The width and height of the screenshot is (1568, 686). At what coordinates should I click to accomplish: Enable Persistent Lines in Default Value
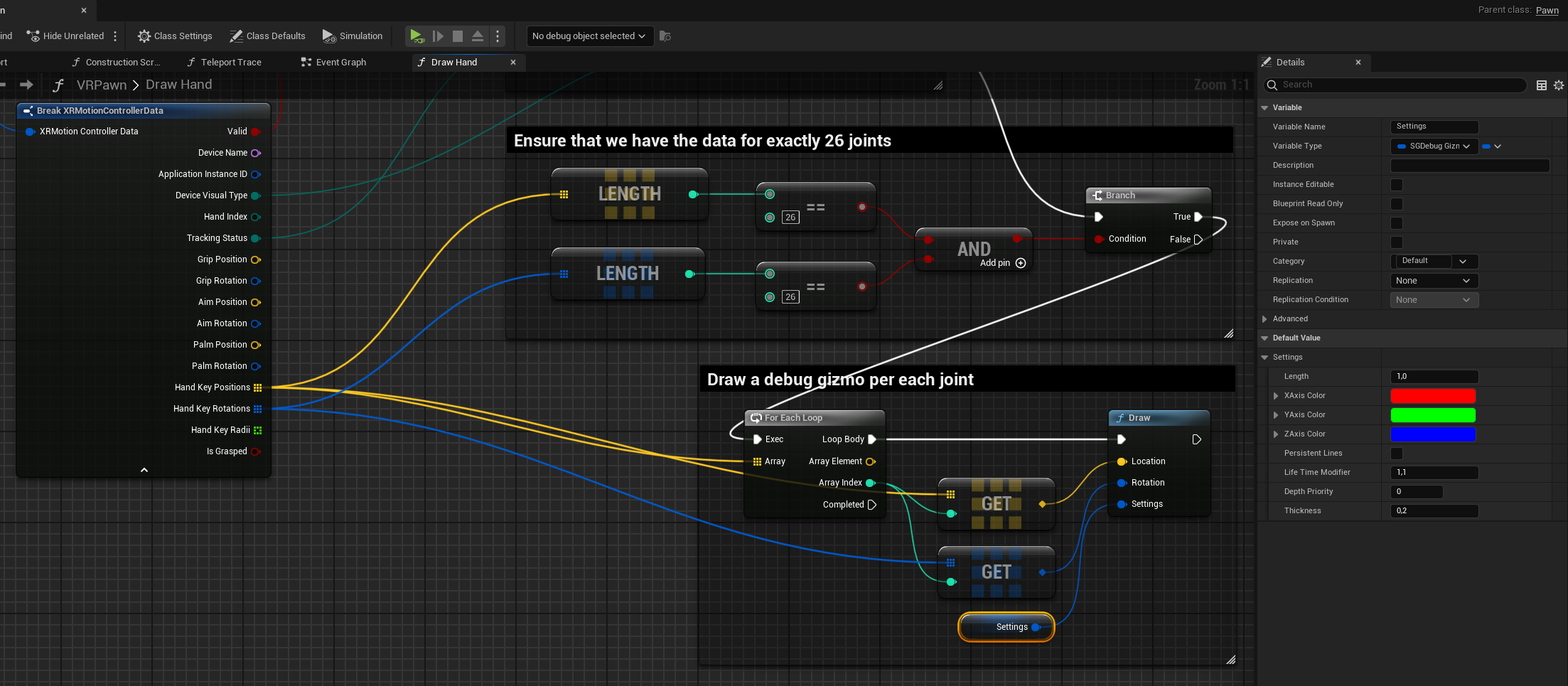point(1397,453)
